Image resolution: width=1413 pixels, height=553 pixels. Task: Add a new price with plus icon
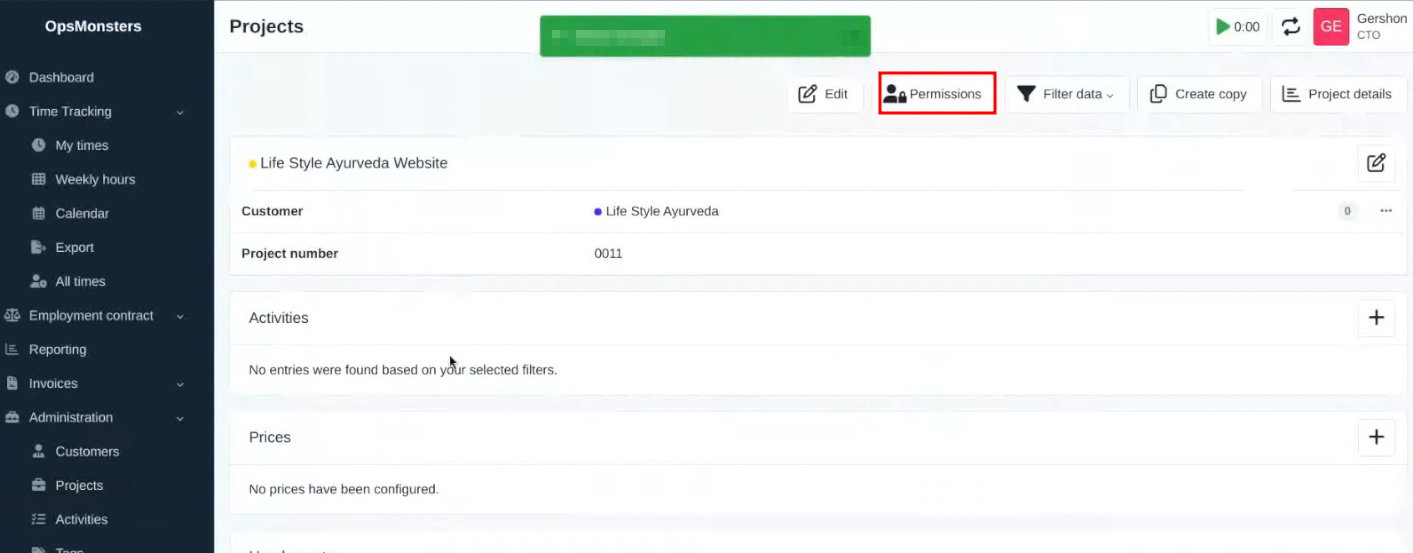tap(1376, 437)
